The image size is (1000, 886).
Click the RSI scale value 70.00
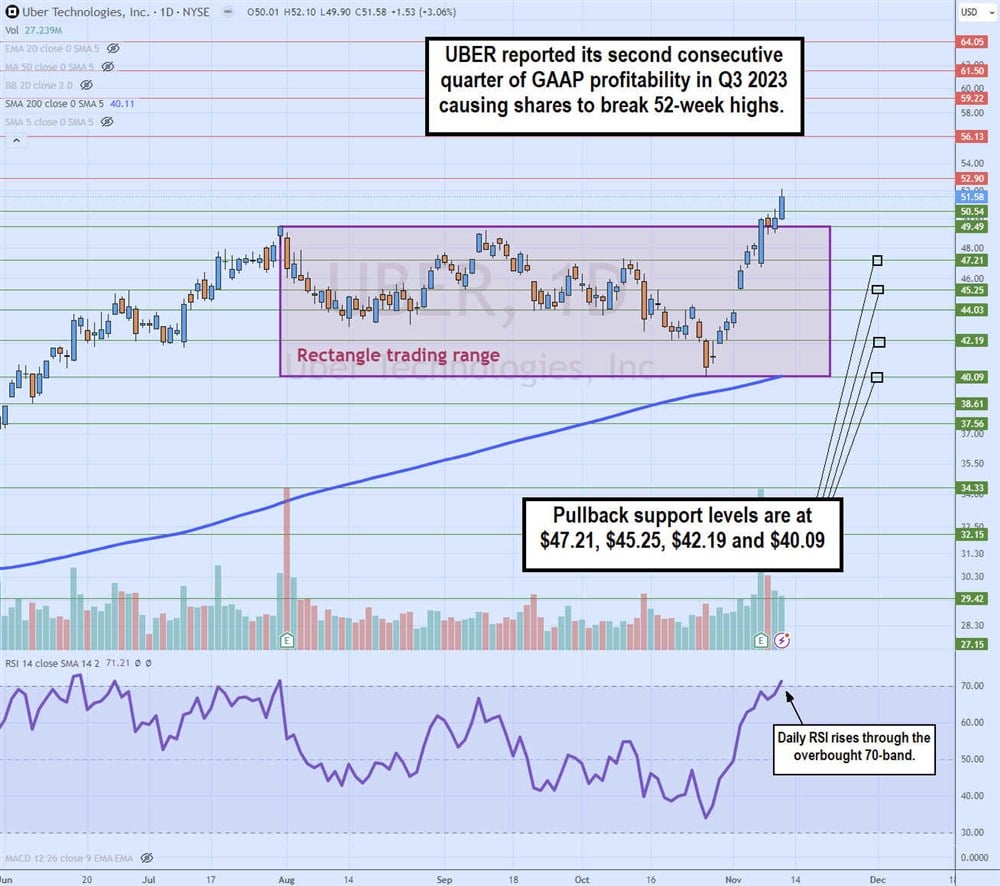pyautogui.click(x=972, y=686)
